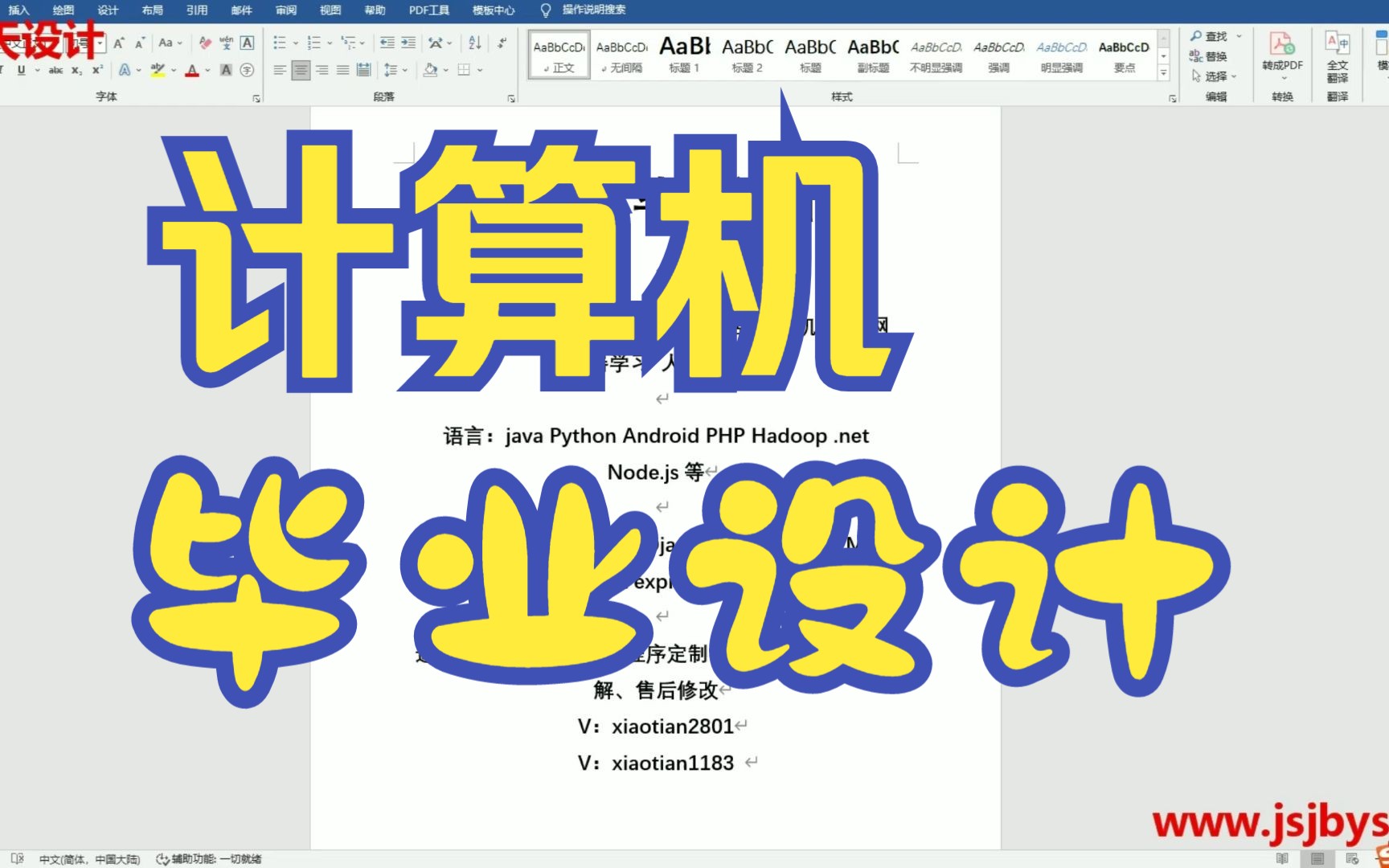
Task: Open the phonetic guide (wén) tool
Action: point(226,43)
